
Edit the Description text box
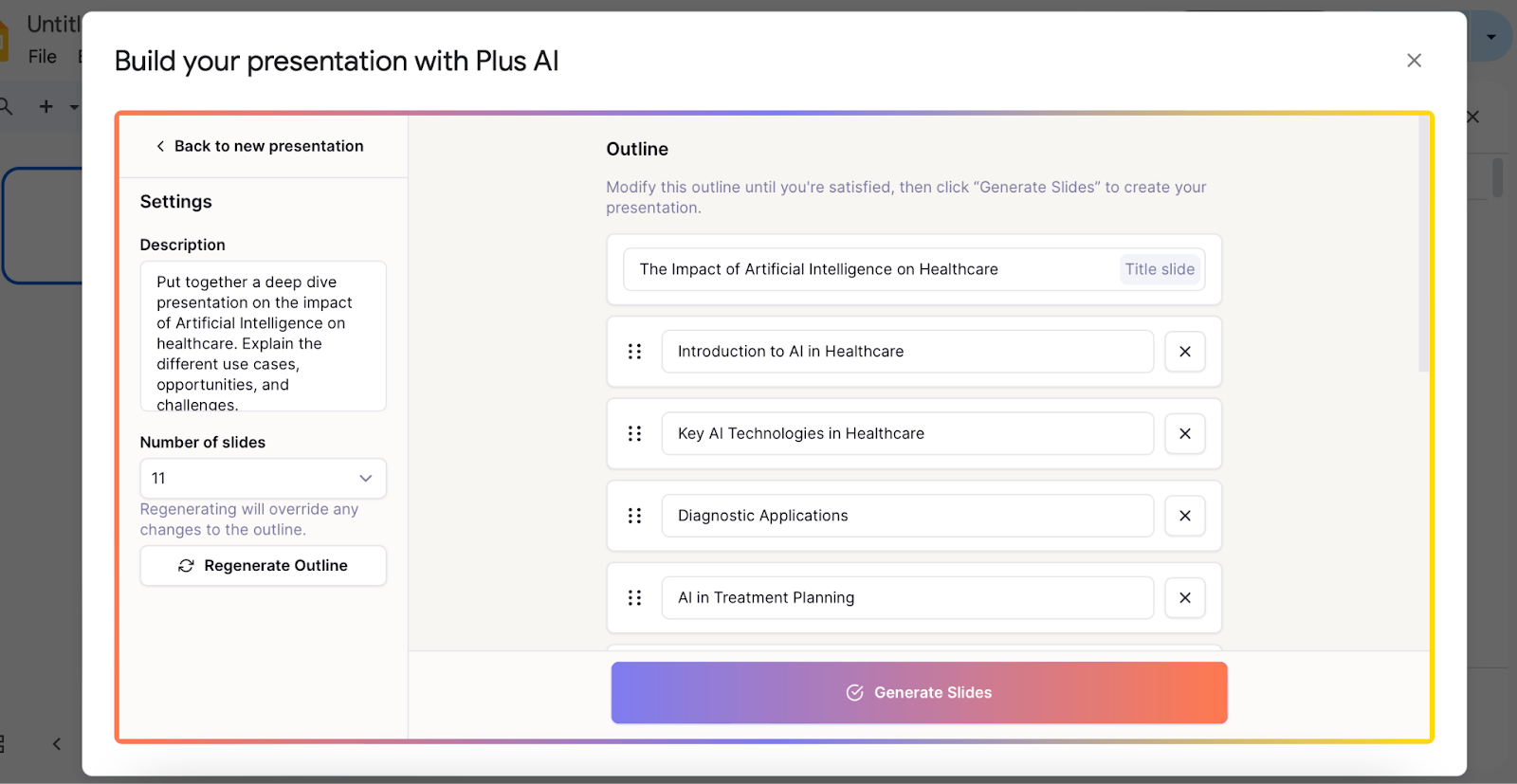tap(263, 337)
